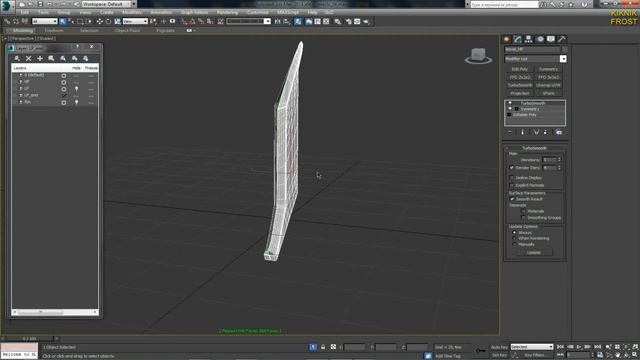Toggle Explicit Normals checkbox
The height and width of the screenshot is (360, 640).
[x=512, y=185]
